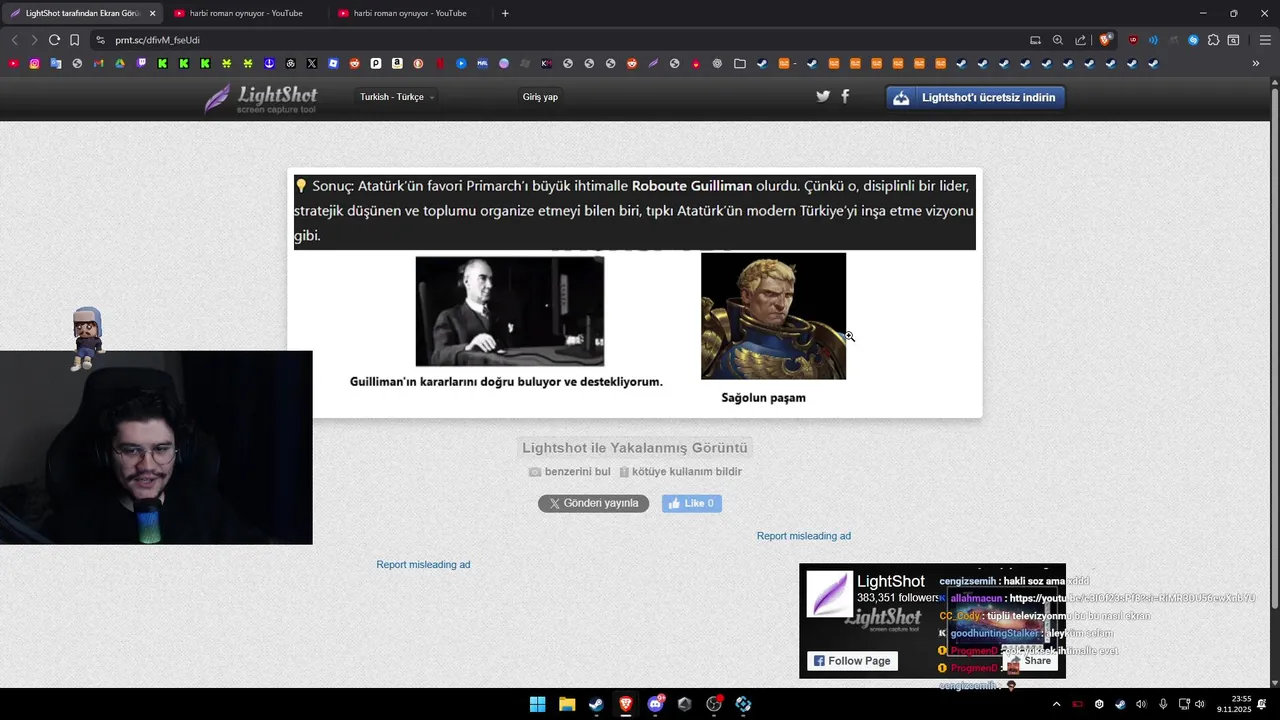
Task: Click the Atatürk photograph in screenshot
Action: (x=510, y=311)
